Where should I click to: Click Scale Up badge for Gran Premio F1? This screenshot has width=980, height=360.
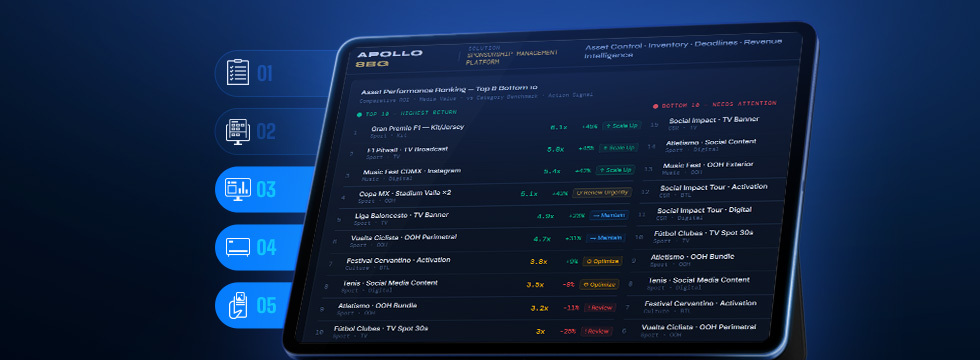622,126
